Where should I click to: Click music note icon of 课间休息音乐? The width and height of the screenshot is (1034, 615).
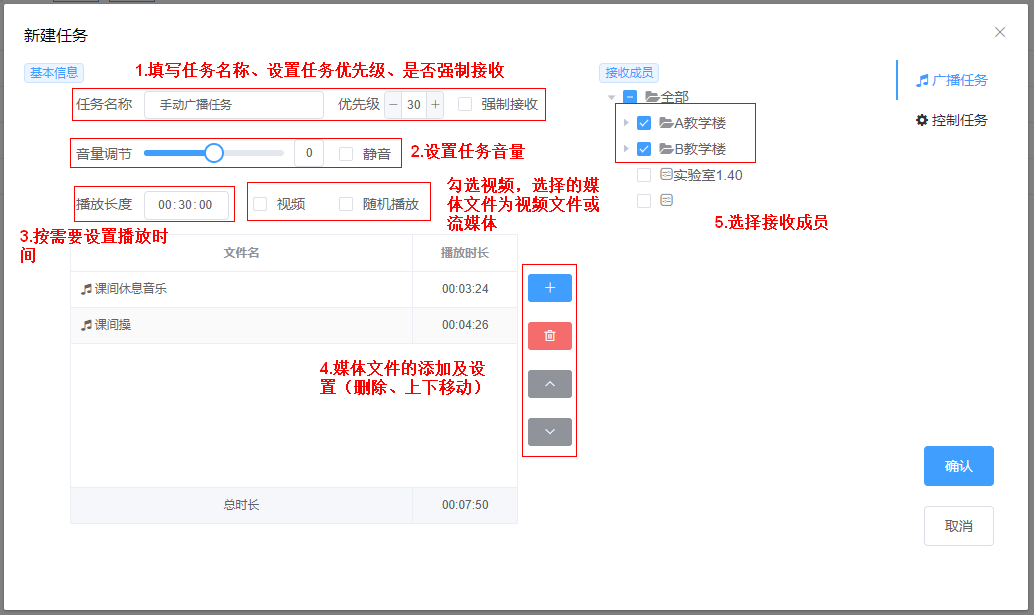click(86, 289)
